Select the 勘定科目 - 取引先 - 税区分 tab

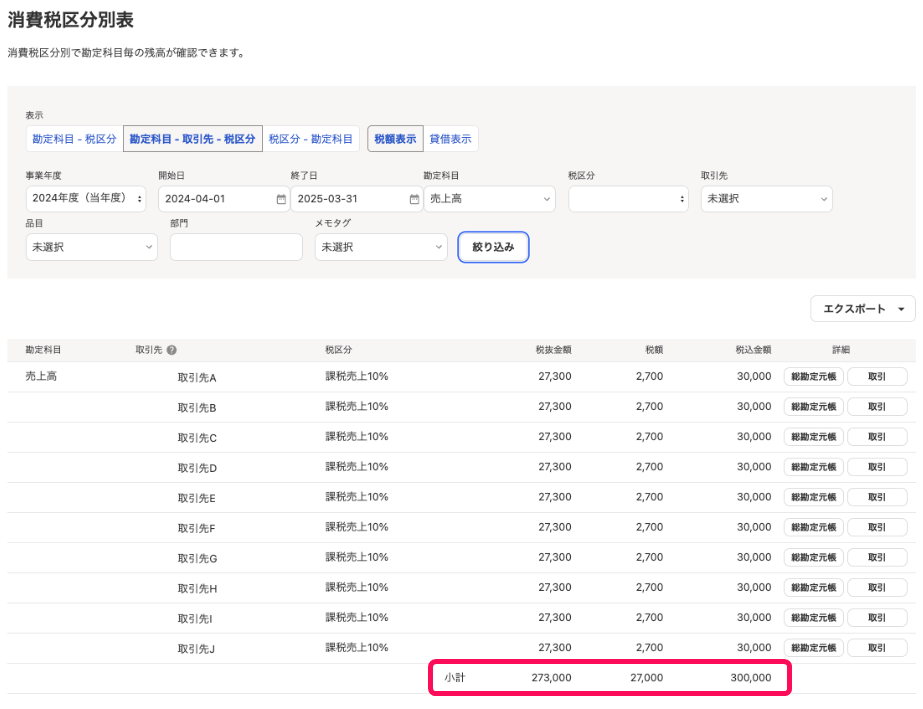192,138
